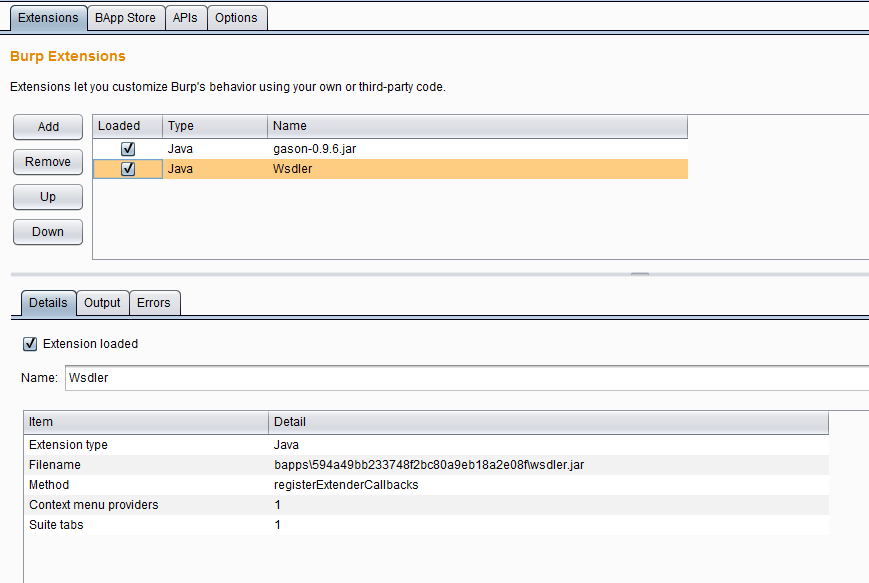Sort extensions by Name column header
This screenshot has width=869, height=583.
(x=477, y=126)
